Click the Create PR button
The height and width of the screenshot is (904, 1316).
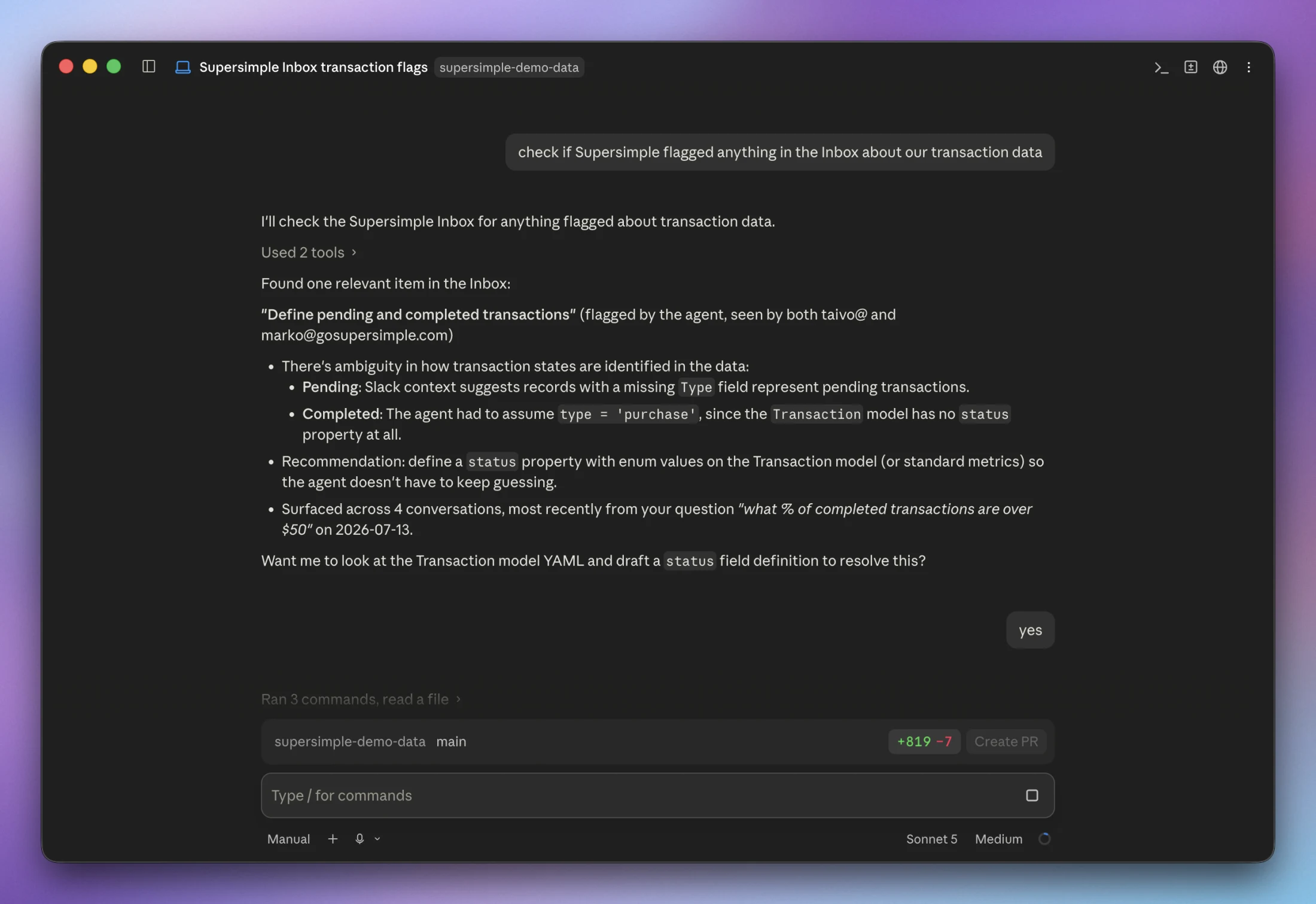pos(1006,741)
